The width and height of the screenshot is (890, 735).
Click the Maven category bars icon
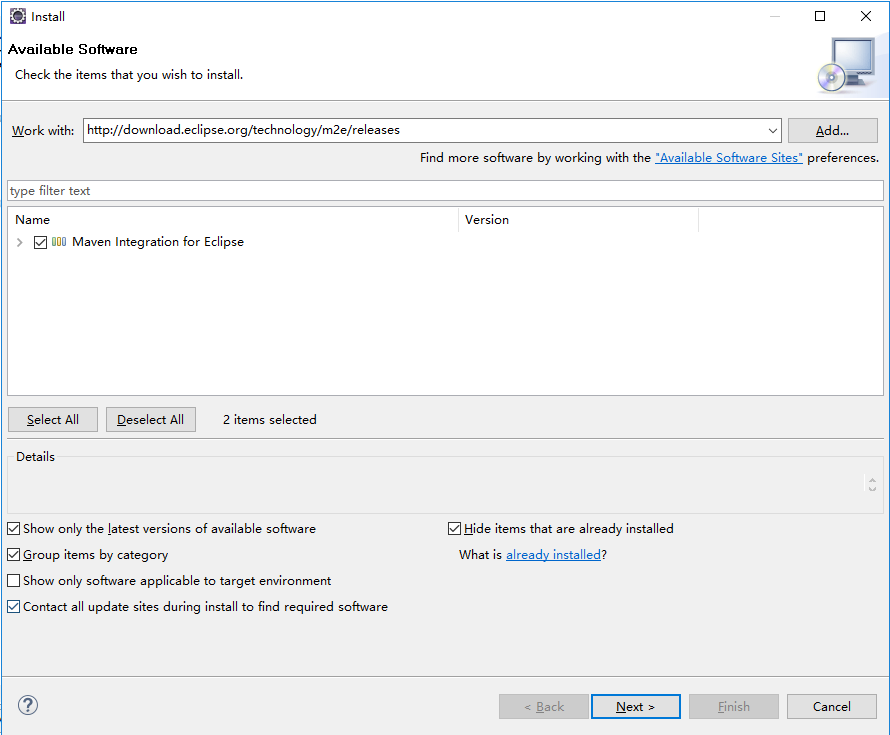[59, 242]
